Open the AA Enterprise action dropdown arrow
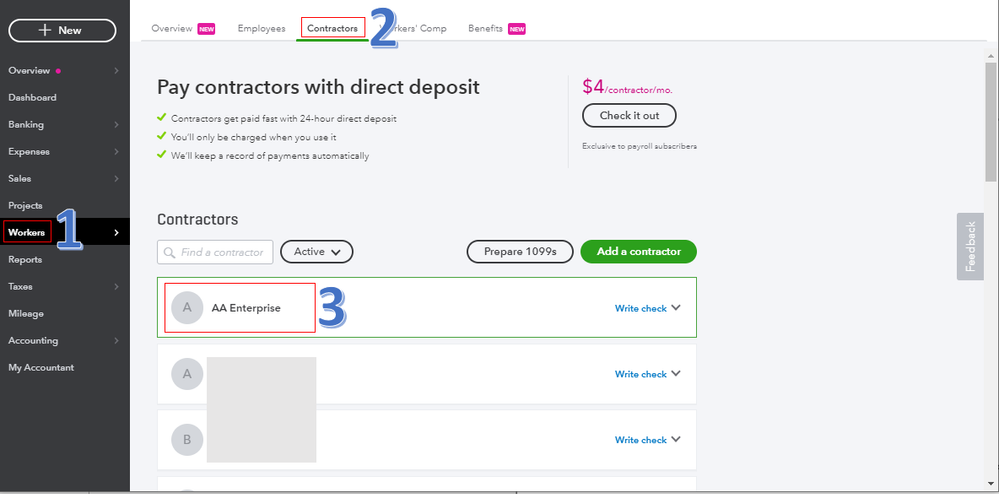 (676, 308)
